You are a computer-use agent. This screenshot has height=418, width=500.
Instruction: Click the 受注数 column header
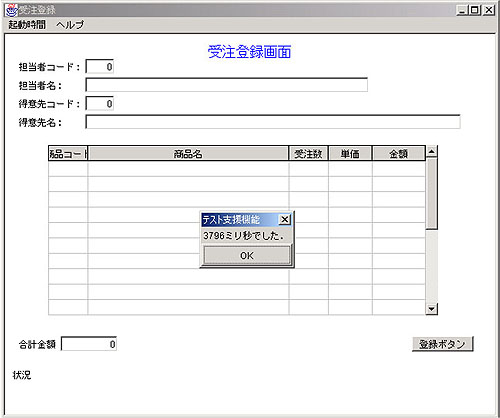click(x=308, y=154)
